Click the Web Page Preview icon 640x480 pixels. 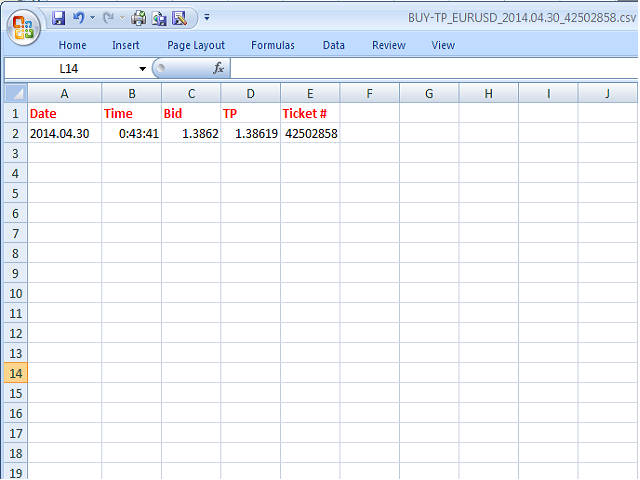click(159, 18)
